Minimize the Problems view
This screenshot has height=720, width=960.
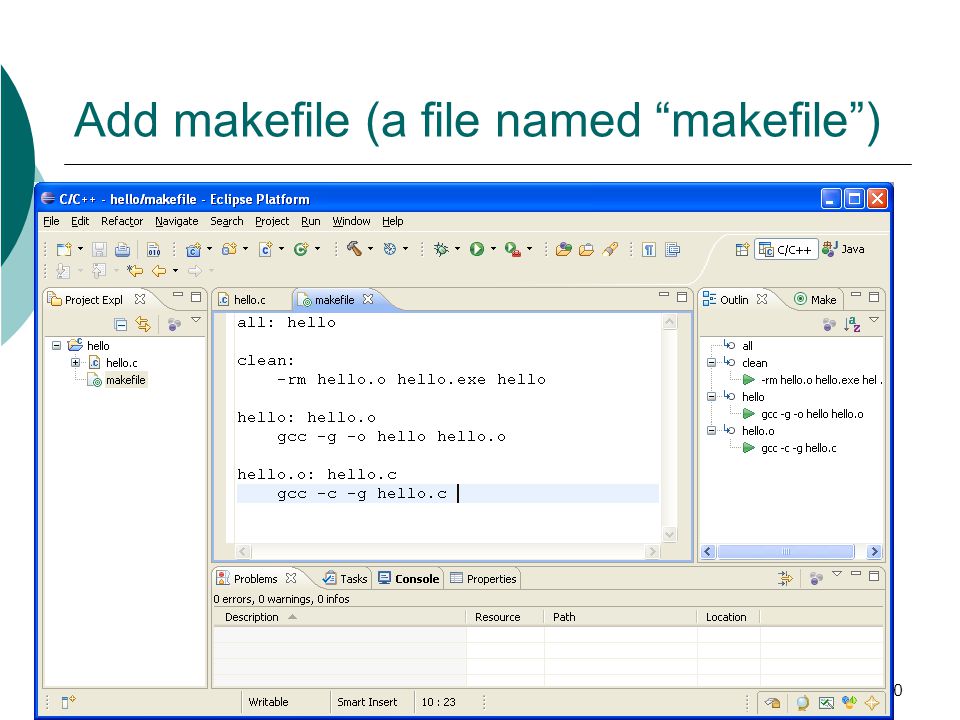click(856, 574)
